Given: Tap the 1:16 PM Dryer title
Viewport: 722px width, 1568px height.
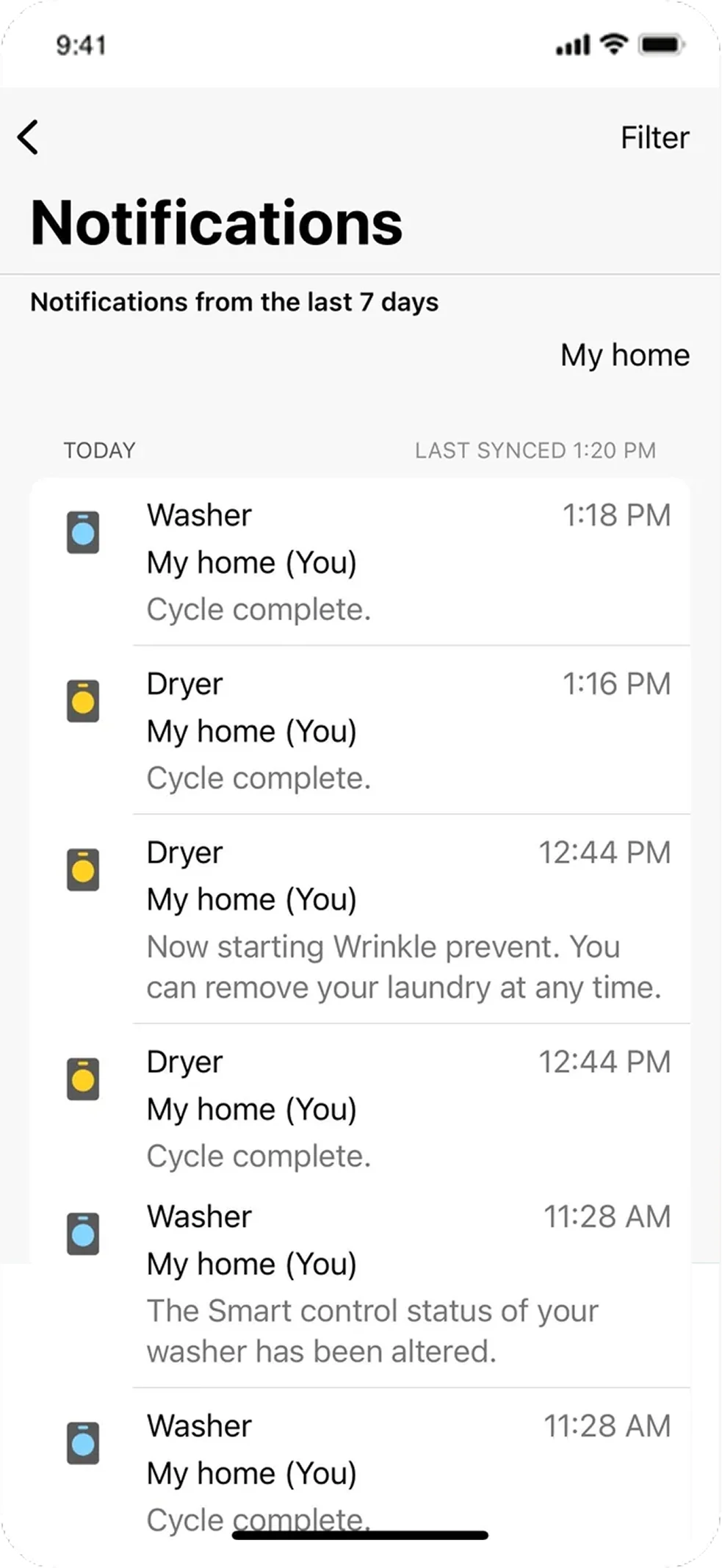Looking at the screenshot, I should pyautogui.click(x=184, y=684).
